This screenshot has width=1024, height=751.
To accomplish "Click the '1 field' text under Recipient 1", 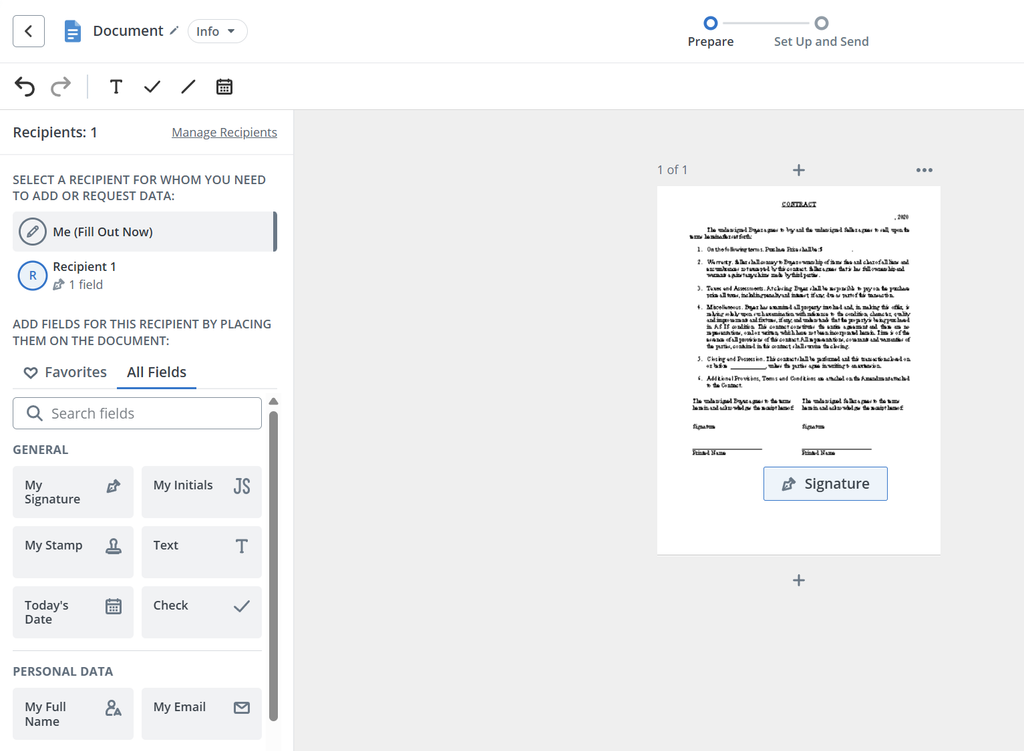I will click(x=86, y=285).
